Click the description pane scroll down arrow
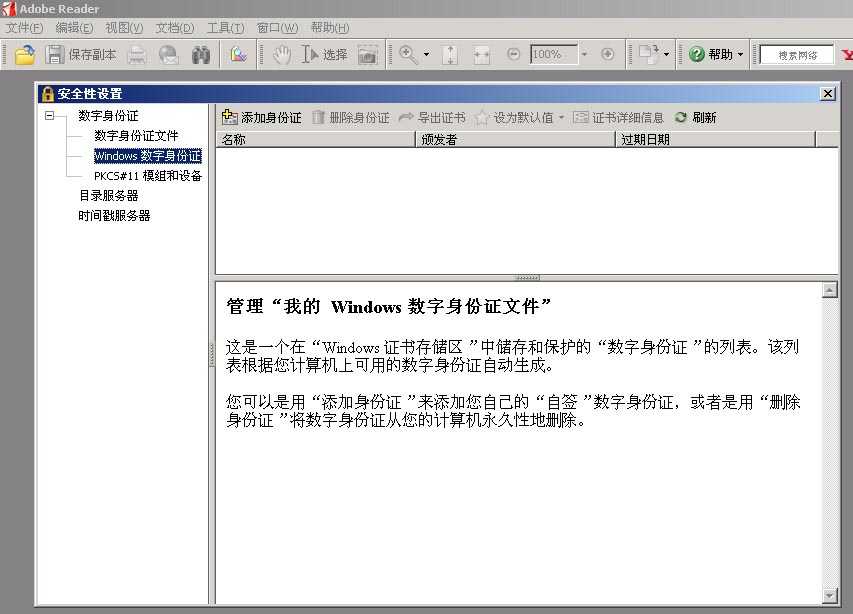The width and height of the screenshot is (853, 614). (829, 596)
